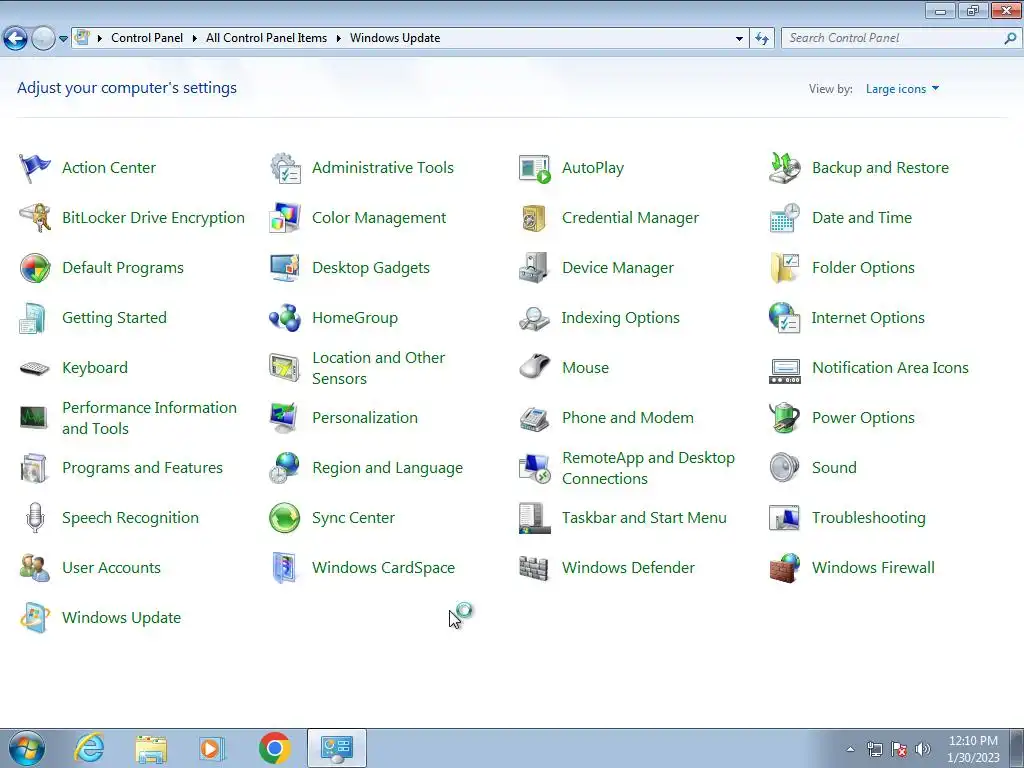The width and height of the screenshot is (1024, 768).
Task: Open the Internet Options globe icon
Action: (784, 318)
